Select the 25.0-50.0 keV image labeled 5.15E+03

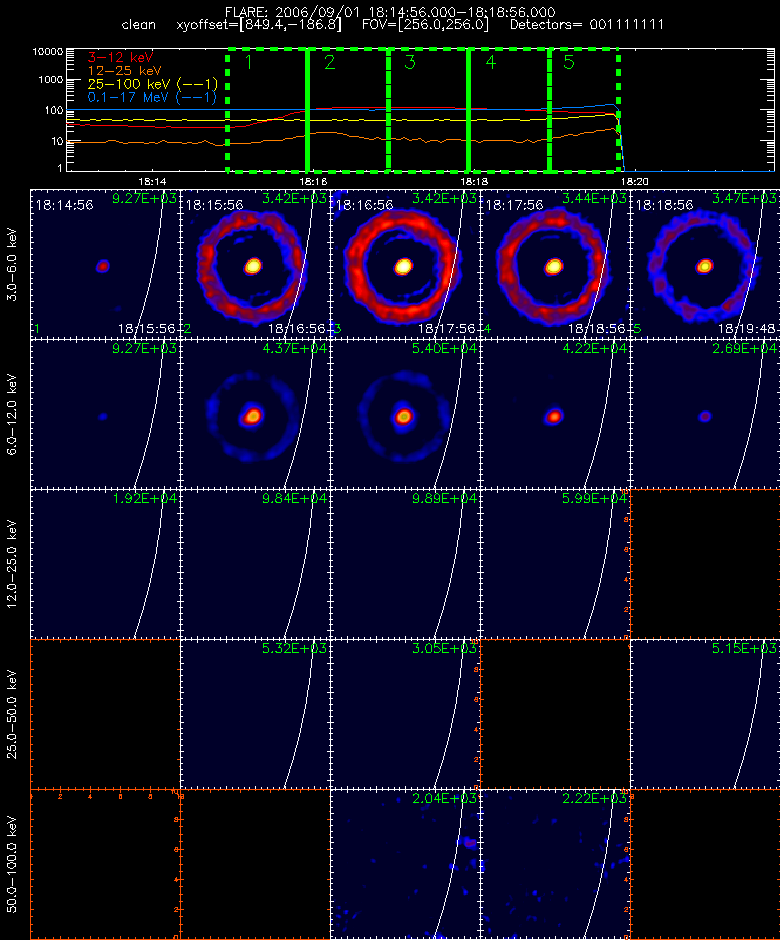click(x=705, y=714)
